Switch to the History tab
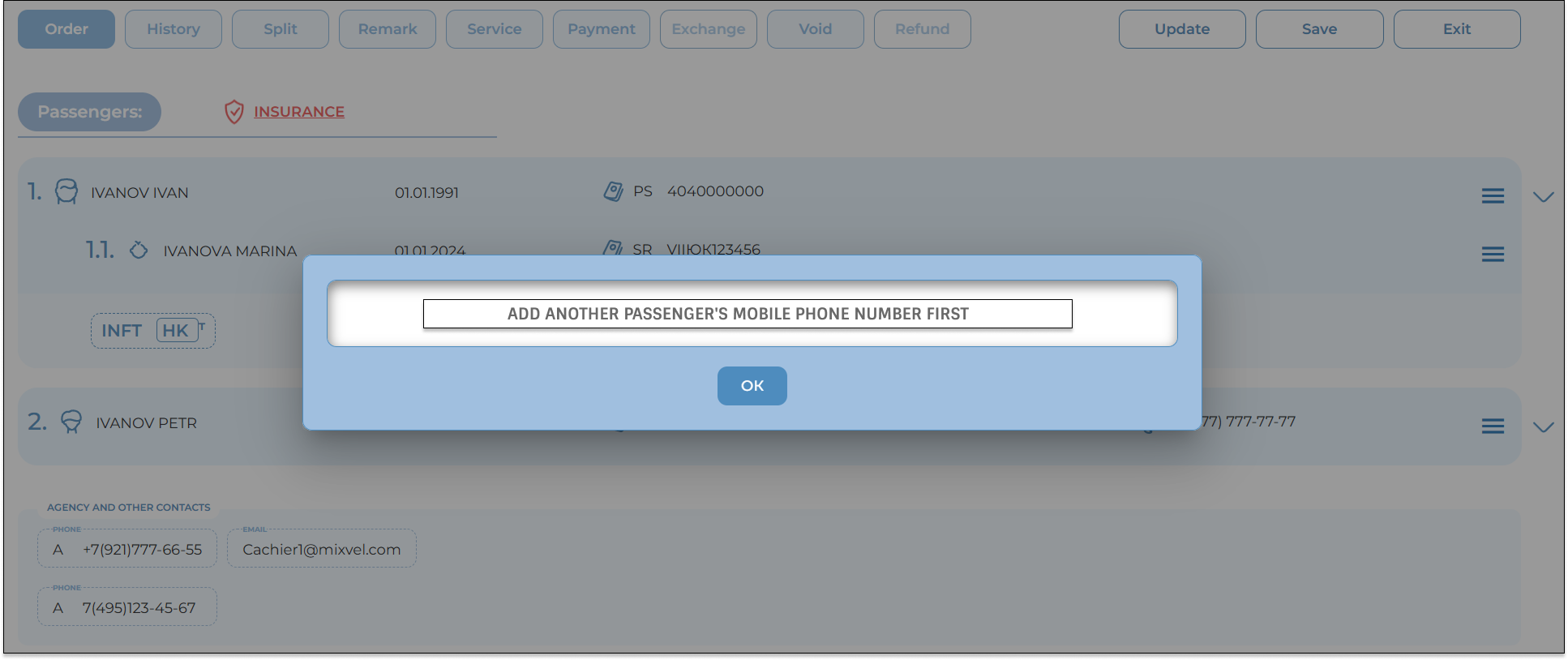The height and width of the screenshot is (660, 1568). tap(174, 29)
